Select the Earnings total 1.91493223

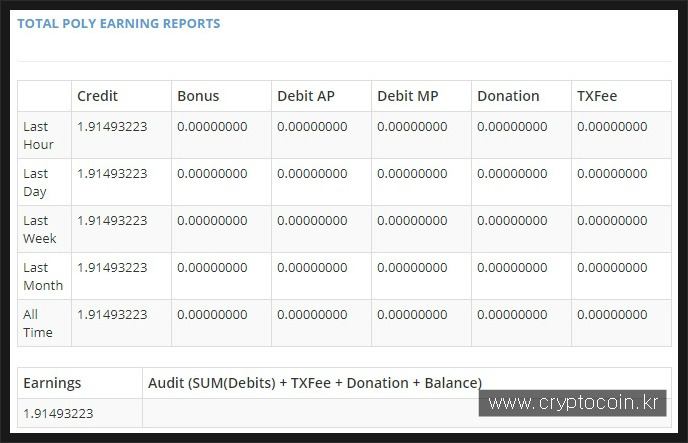click(58, 413)
